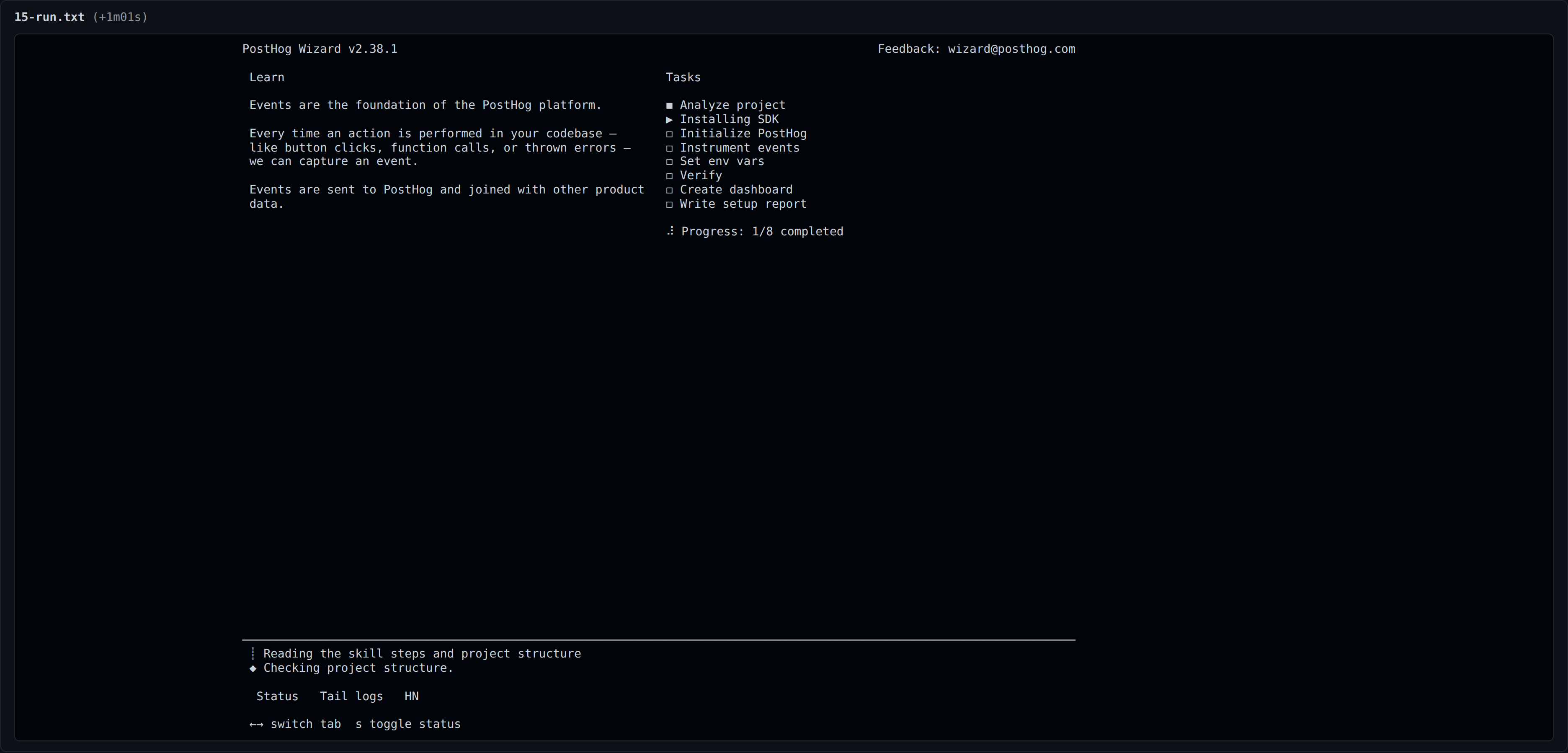Click the Verify task label
1568x753 pixels.
click(701, 175)
